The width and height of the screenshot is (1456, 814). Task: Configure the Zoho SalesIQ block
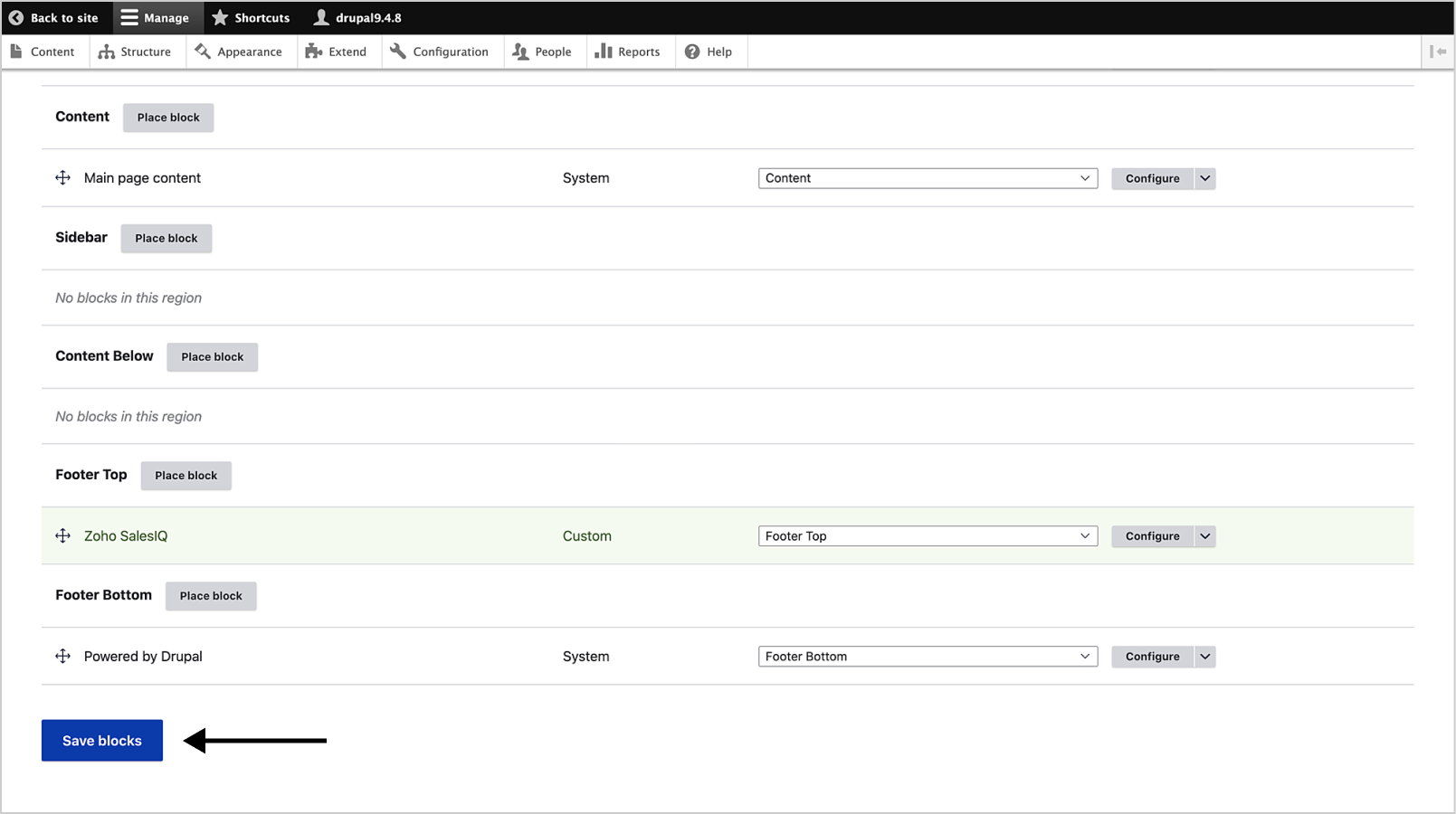1153,536
